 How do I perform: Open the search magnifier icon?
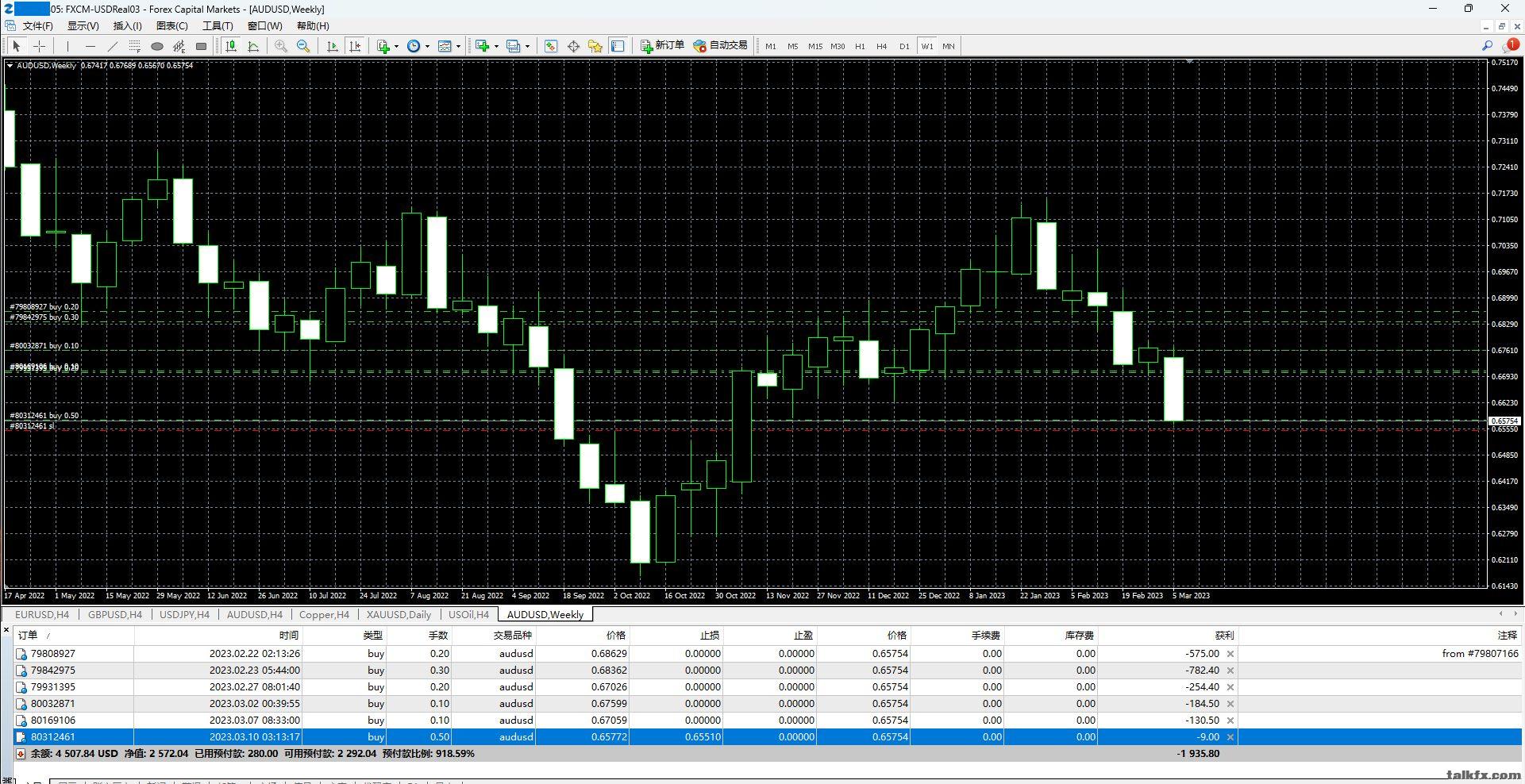[1487, 46]
